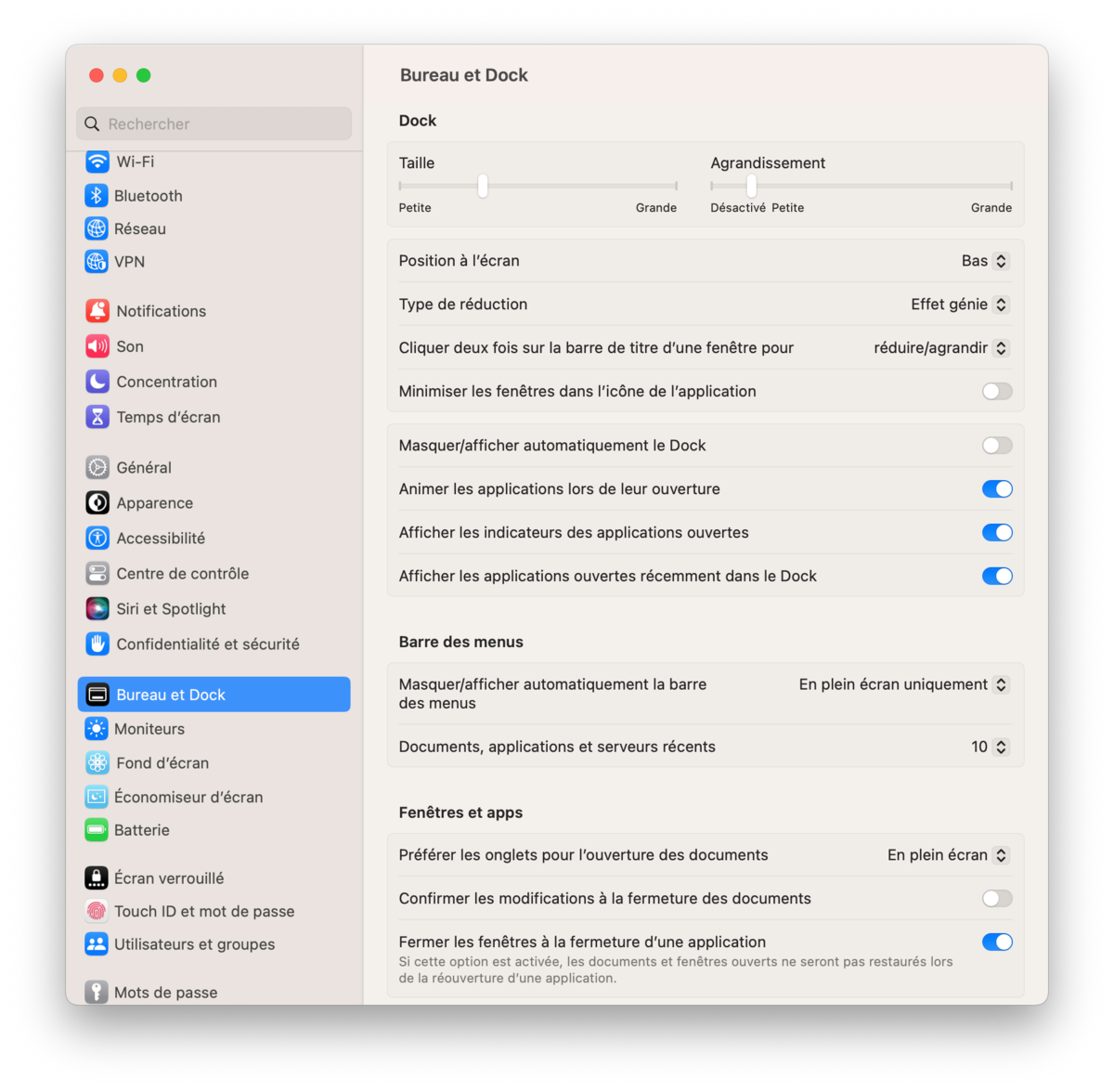Select the Concentration moon icon

click(x=97, y=382)
